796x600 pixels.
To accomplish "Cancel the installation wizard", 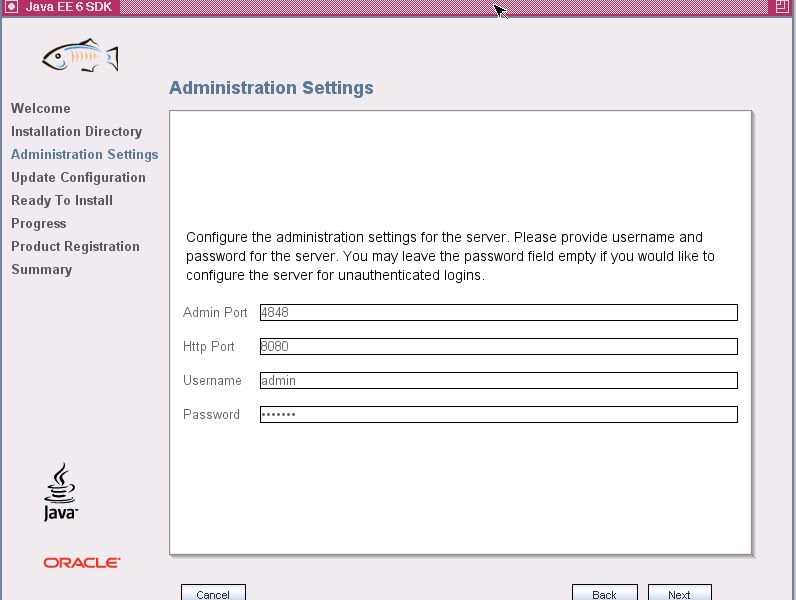I will pos(213,592).
